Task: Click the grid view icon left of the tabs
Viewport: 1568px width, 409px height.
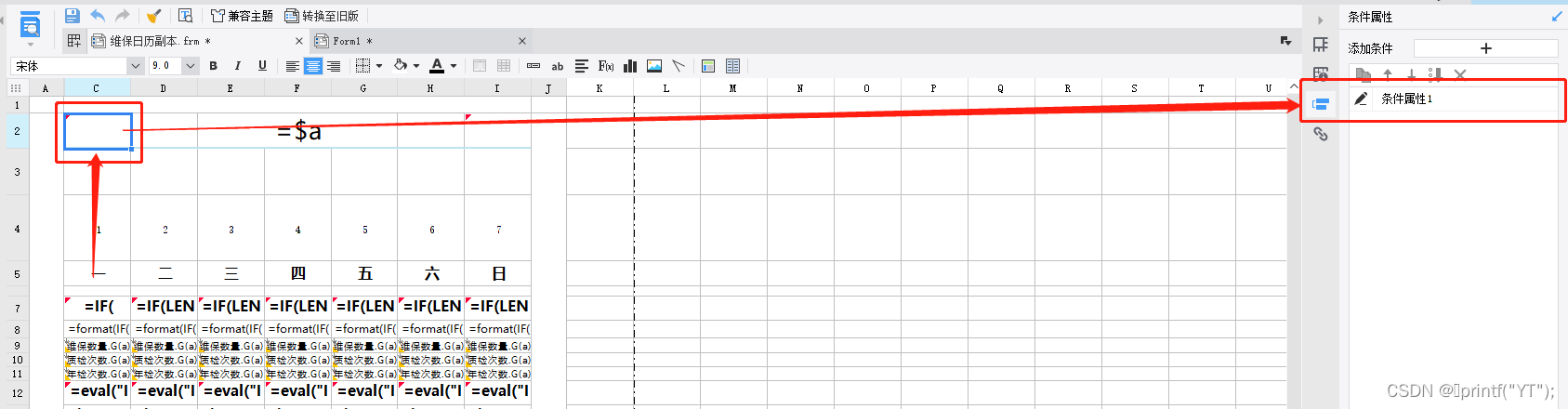Action: point(74,41)
